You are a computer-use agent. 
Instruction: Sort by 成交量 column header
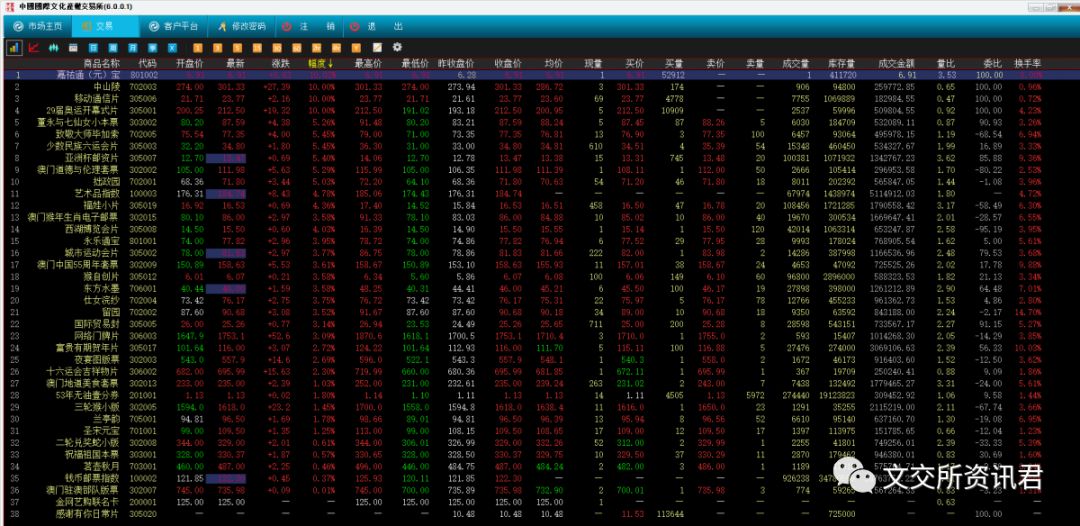pyautogui.click(x=796, y=63)
